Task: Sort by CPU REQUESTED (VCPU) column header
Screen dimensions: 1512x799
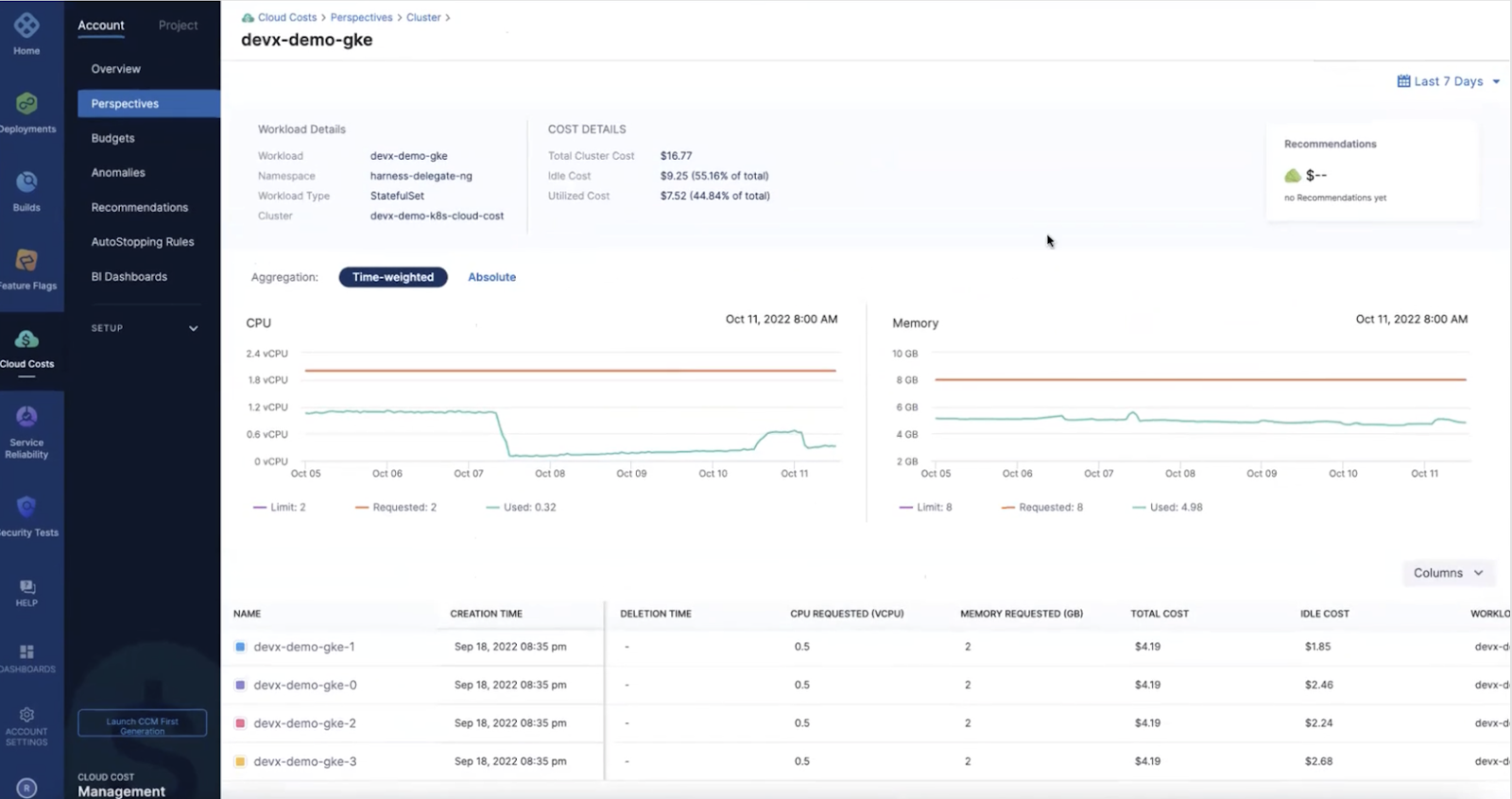Action: coord(847,614)
